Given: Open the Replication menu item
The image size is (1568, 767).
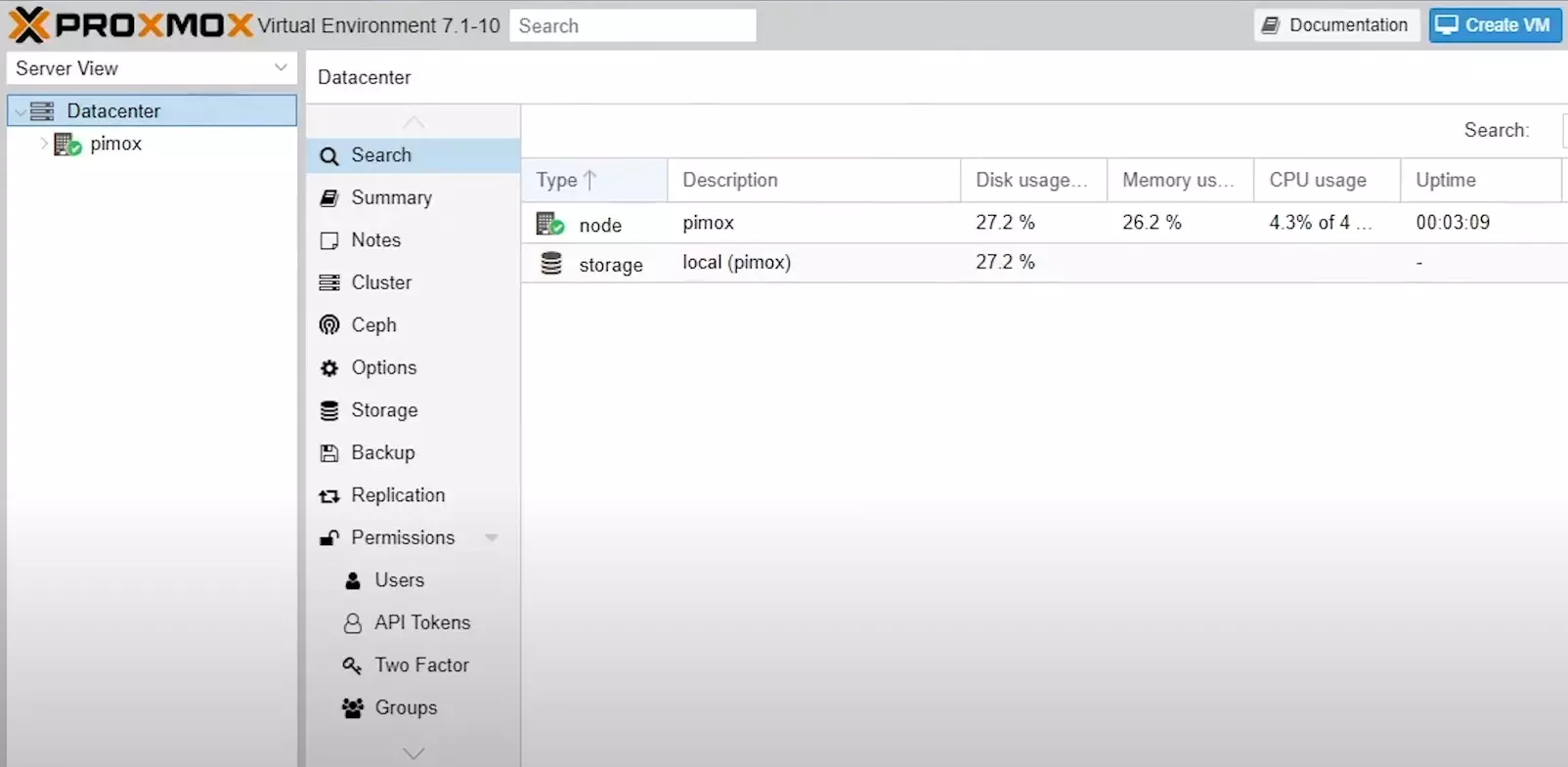Looking at the screenshot, I should coord(413,495).
